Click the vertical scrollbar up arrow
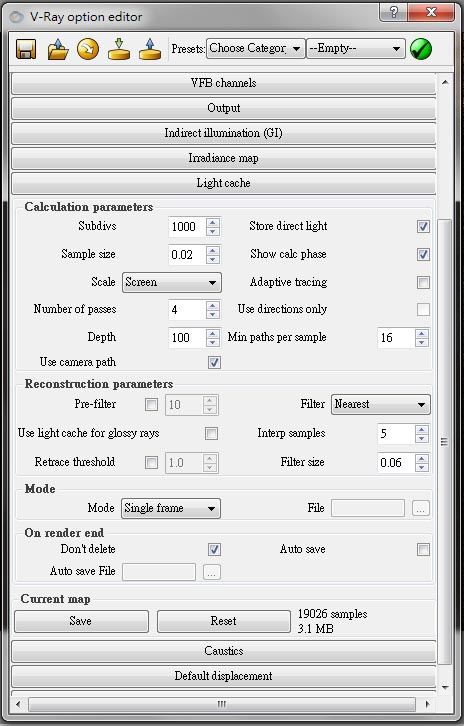 pos(445,82)
